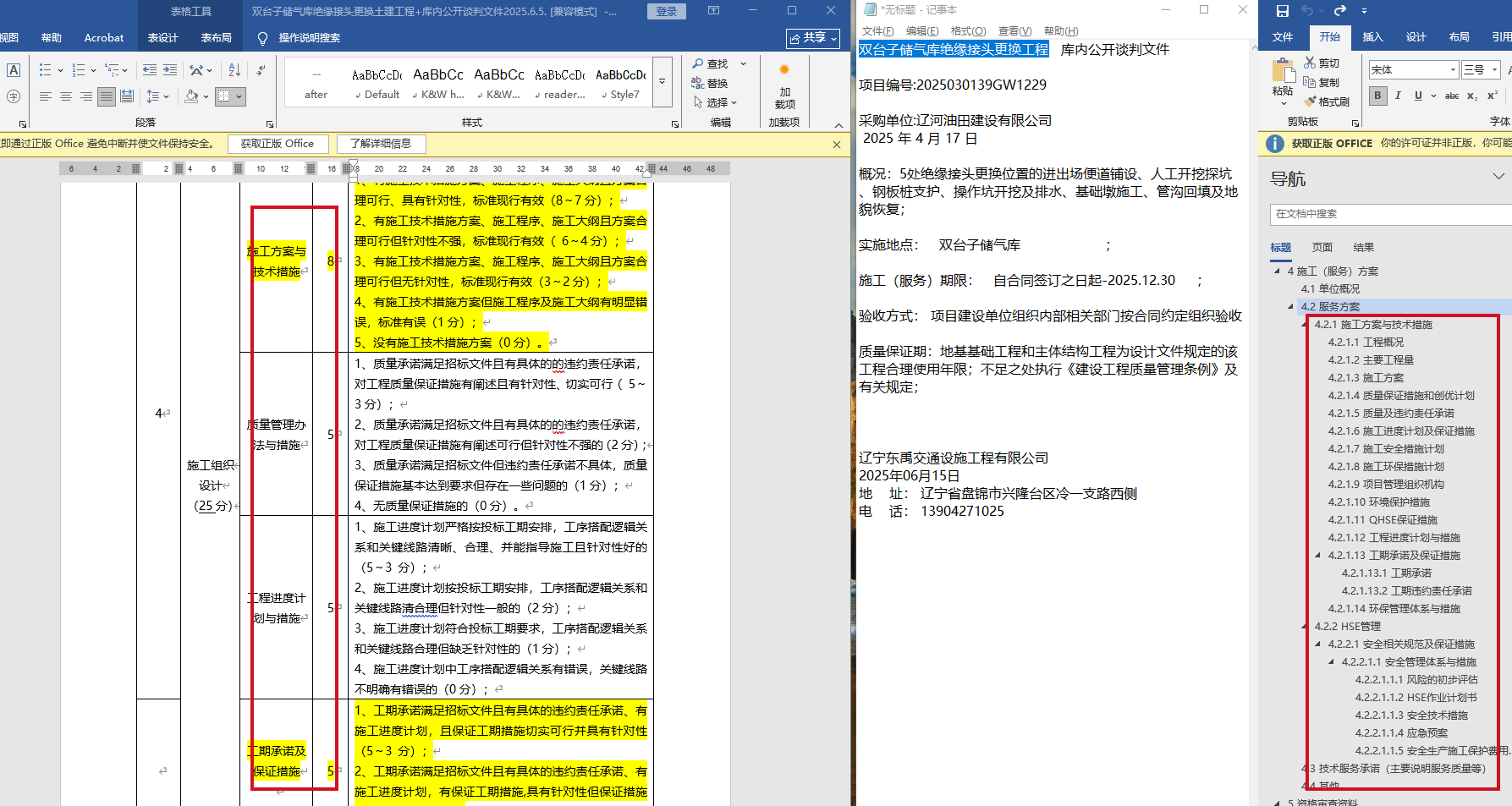Click the bullet list icon in left Word
Viewport: 1512px width, 806px height.
point(46,70)
